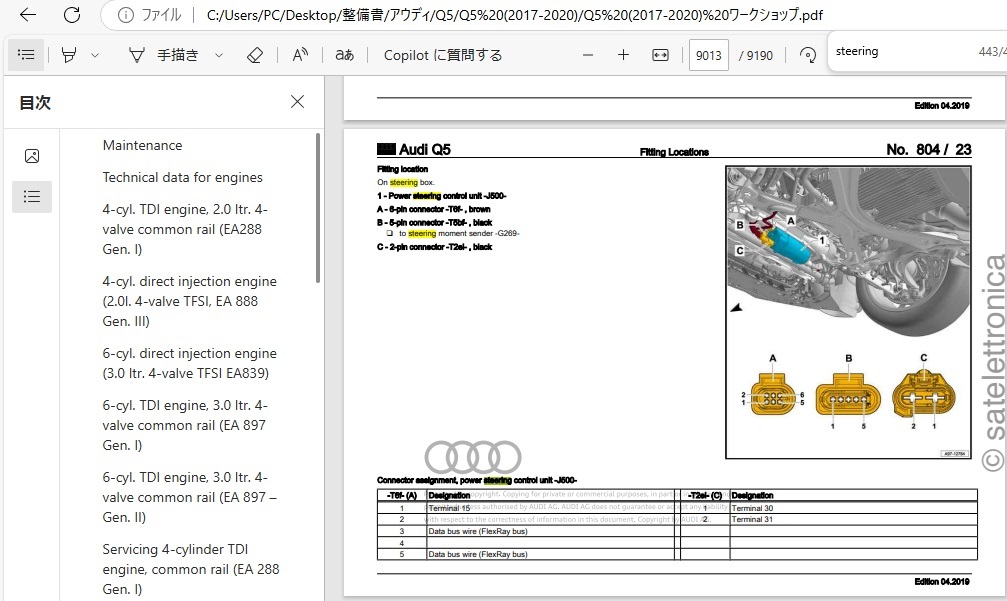
Task: Open 6-cyl. TDI EA 897 Gen. I entry
Action: click(x=185, y=425)
